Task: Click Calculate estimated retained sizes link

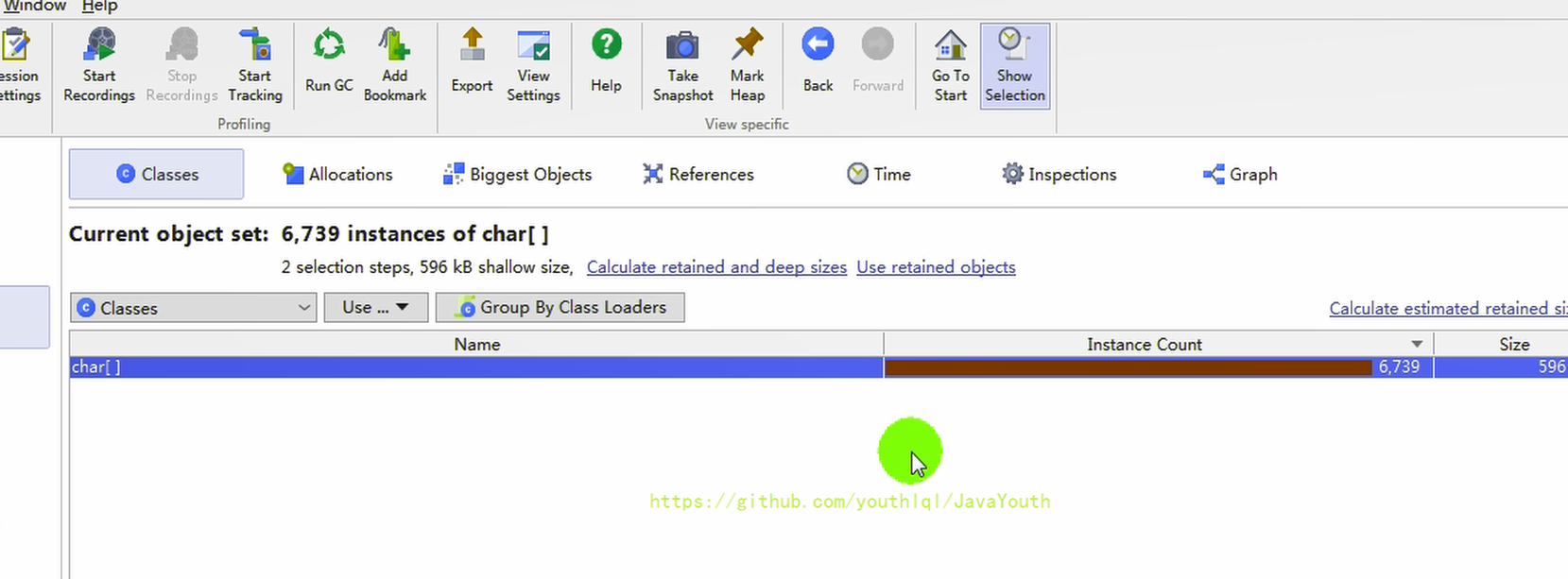Action: [1448, 309]
